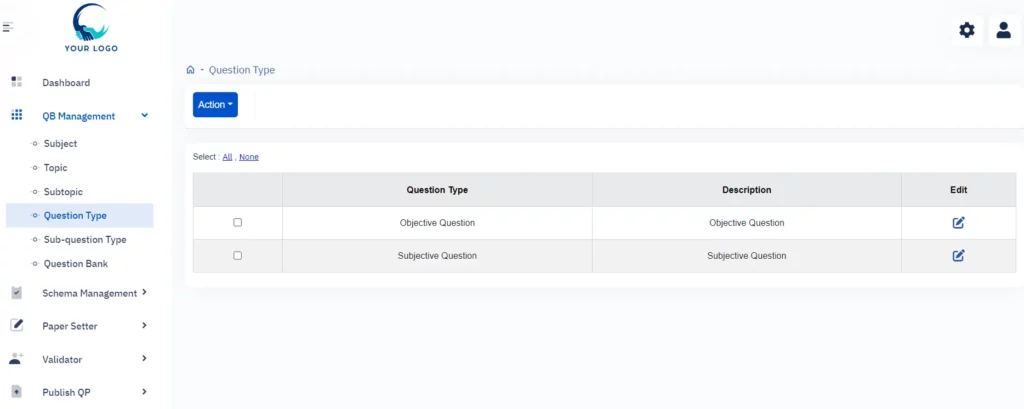Open the user profile icon
Image resolution: width=1024 pixels, height=409 pixels.
tap(1004, 30)
